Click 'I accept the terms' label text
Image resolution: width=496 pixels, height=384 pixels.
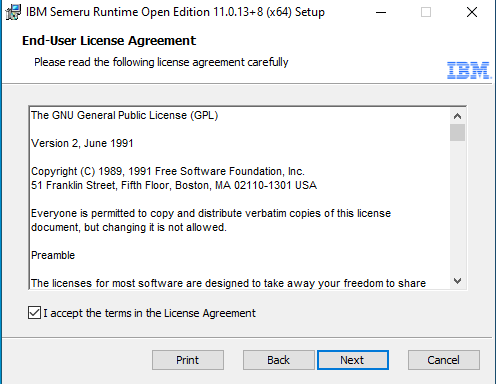click(x=149, y=313)
